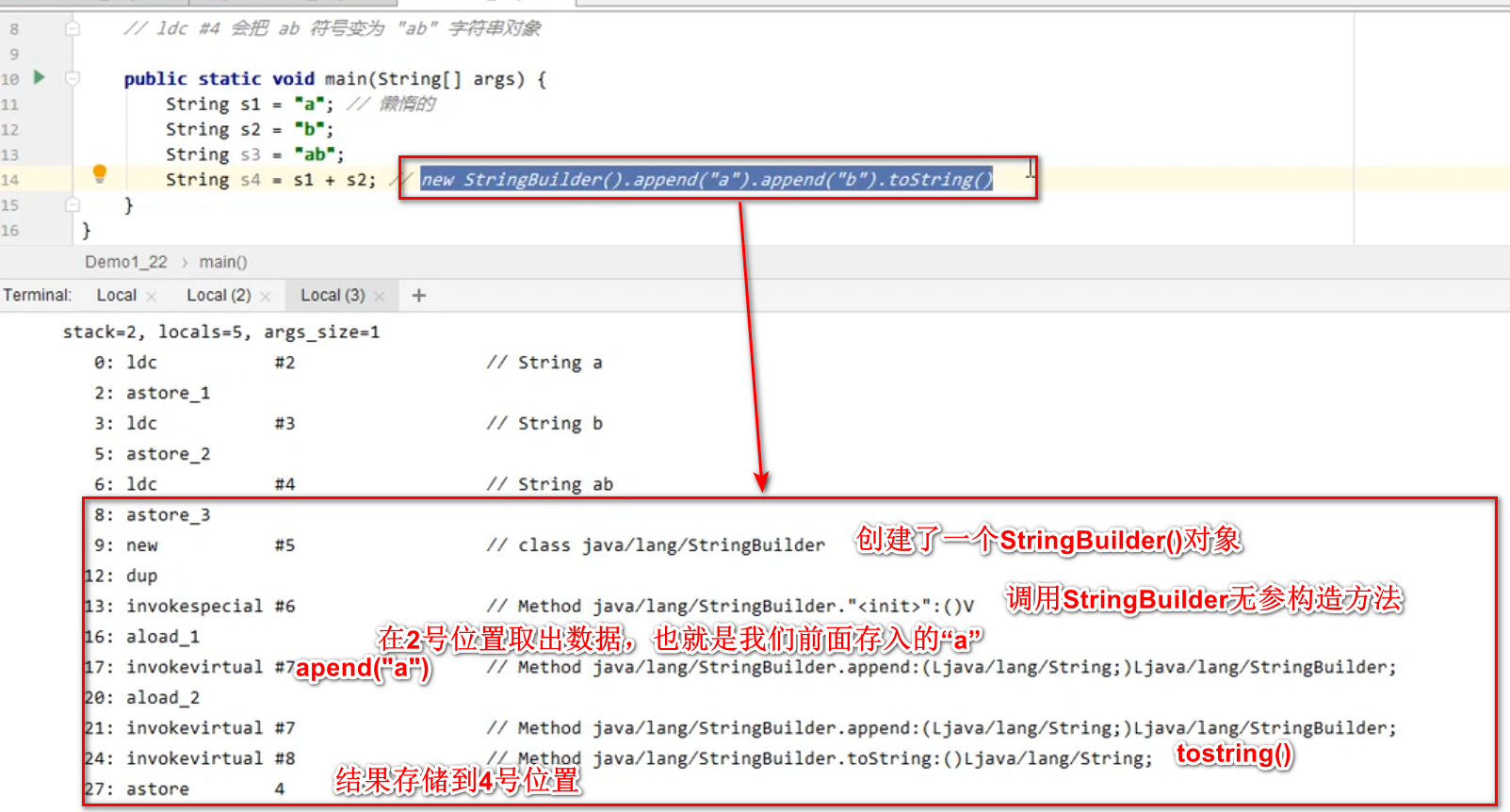The image size is (1510, 812).
Task: Click the String s4 = s1 + s2 statement
Action: (271, 179)
